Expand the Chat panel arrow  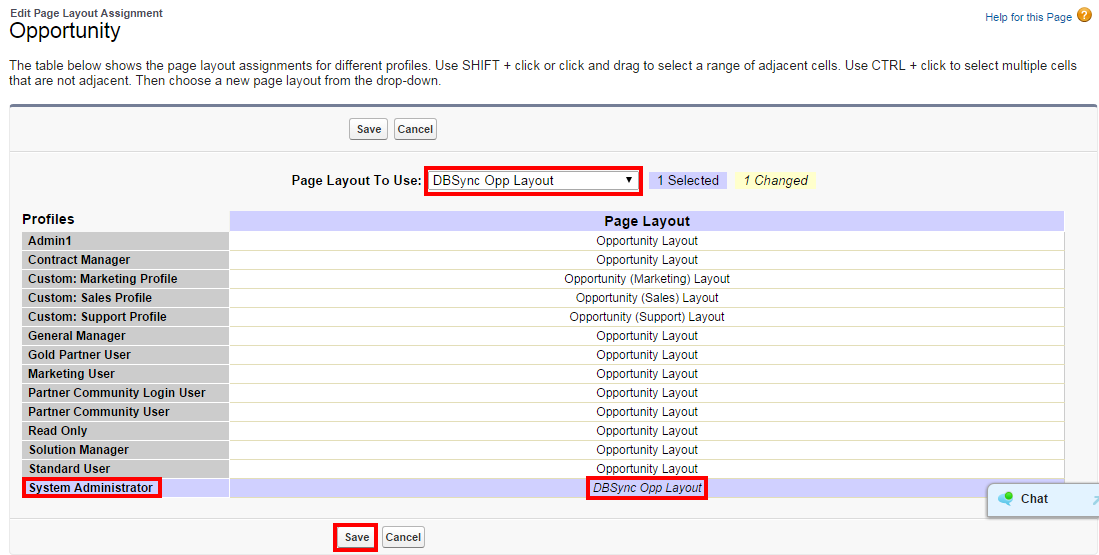1094,500
